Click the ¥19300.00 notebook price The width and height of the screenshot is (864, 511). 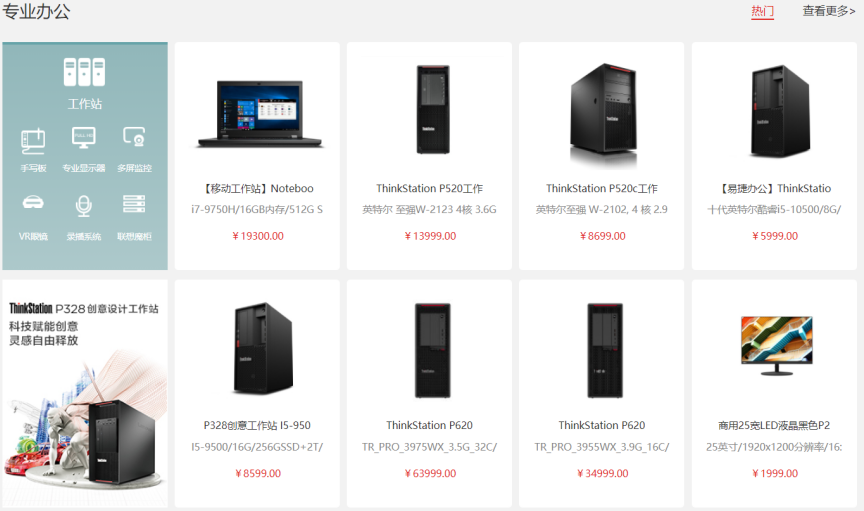257,236
